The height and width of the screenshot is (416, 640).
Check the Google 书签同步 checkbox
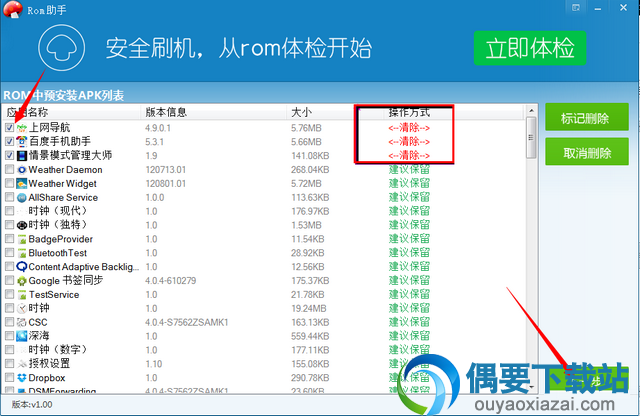point(9,280)
